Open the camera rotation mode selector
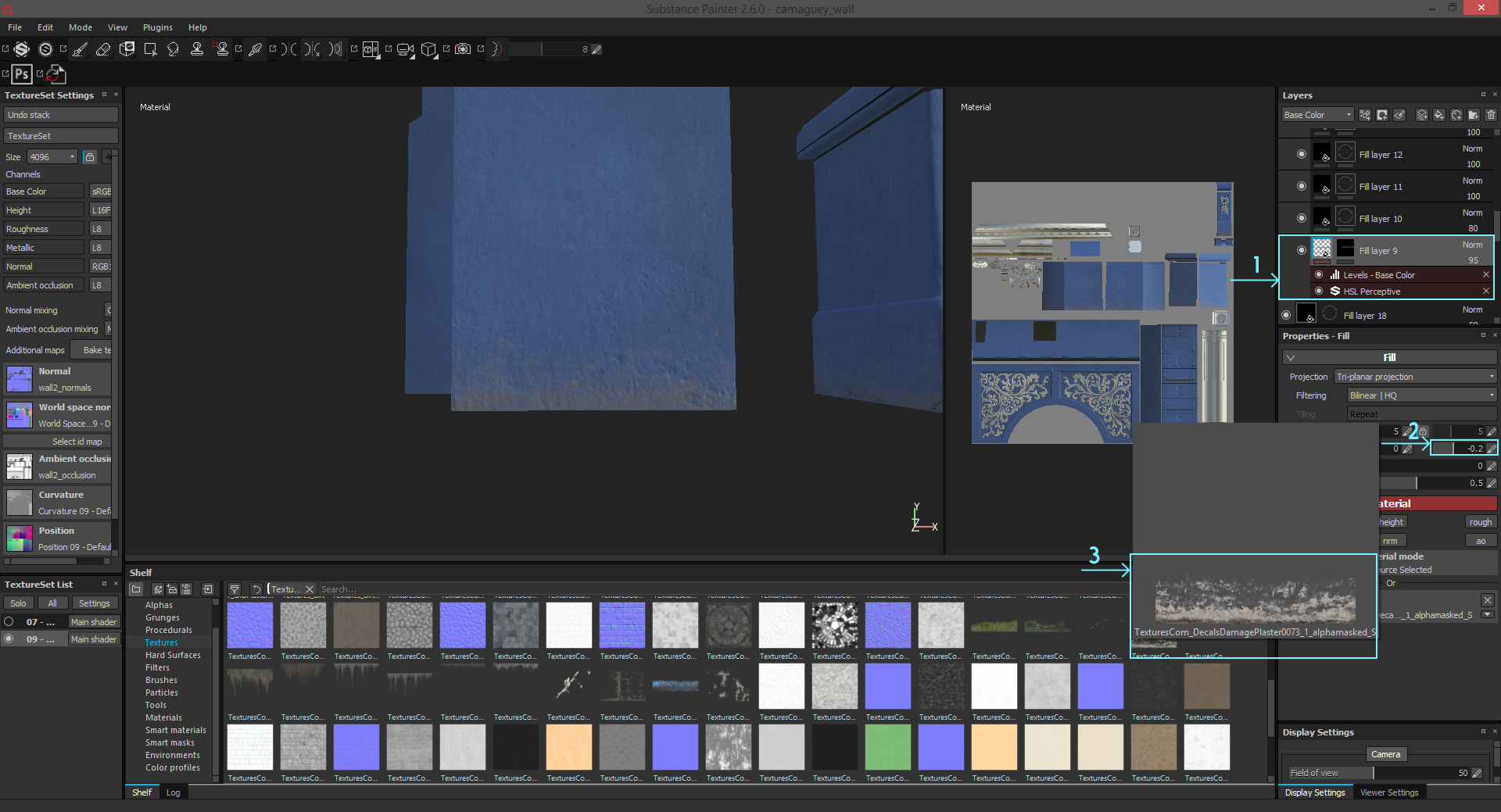1501x812 pixels. (405, 49)
